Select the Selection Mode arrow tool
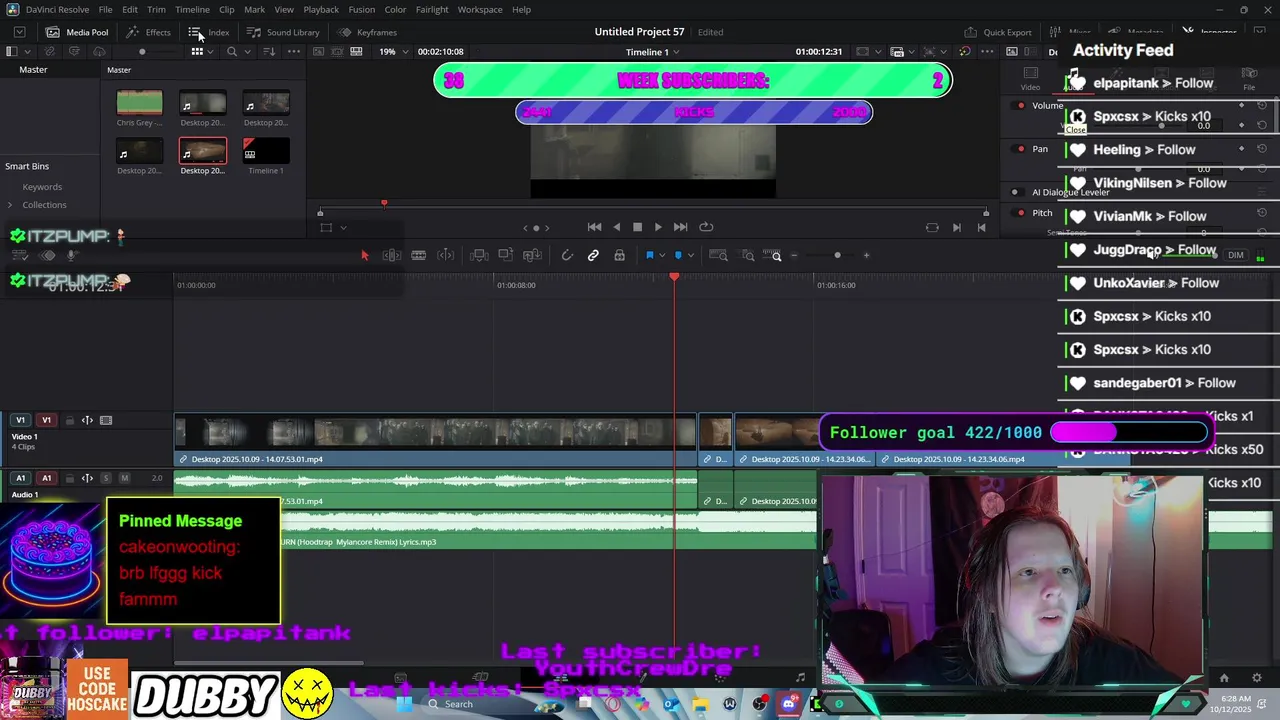The image size is (1280, 720). [x=364, y=256]
